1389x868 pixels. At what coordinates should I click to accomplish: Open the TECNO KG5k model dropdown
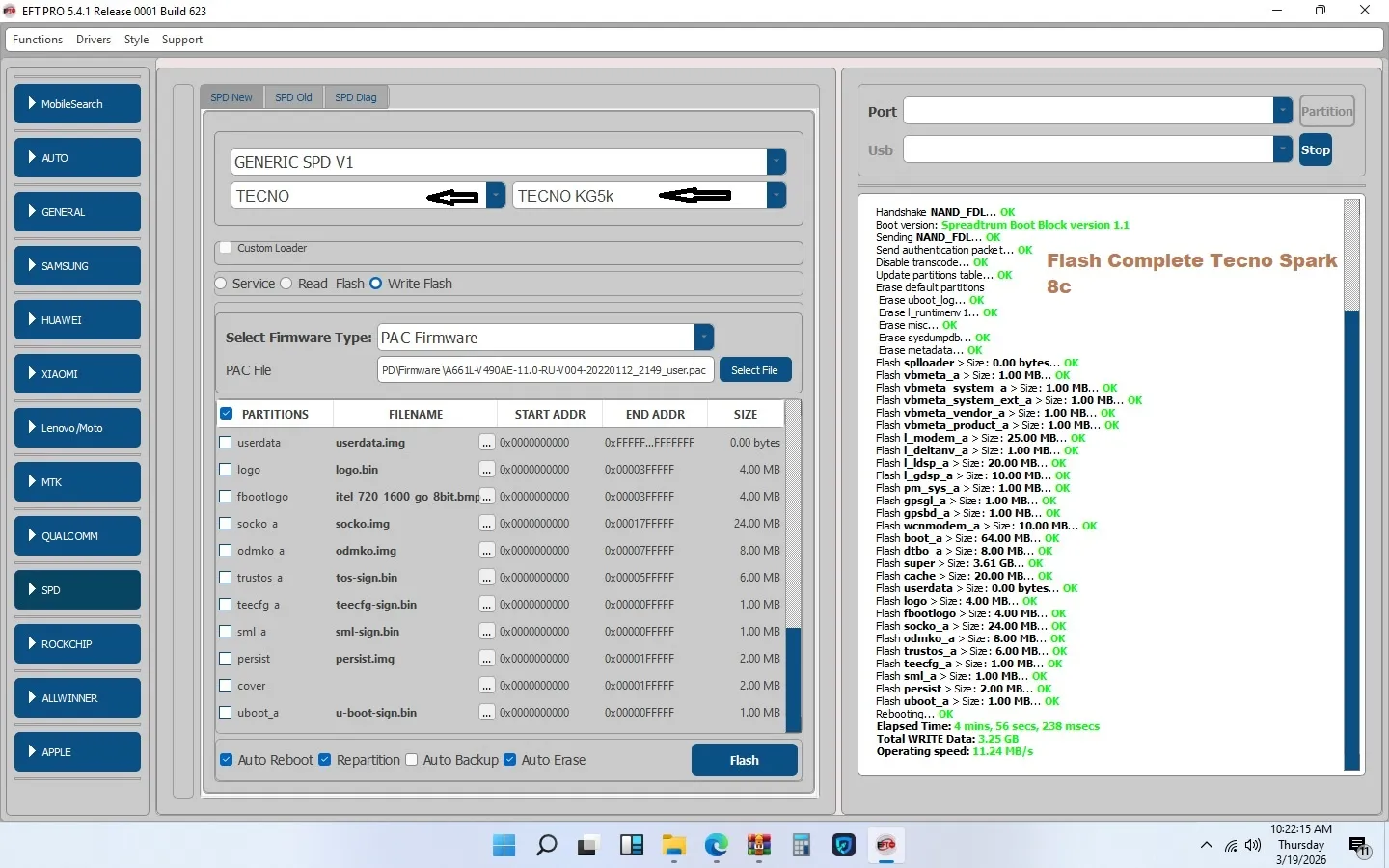(x=776, y=196)
